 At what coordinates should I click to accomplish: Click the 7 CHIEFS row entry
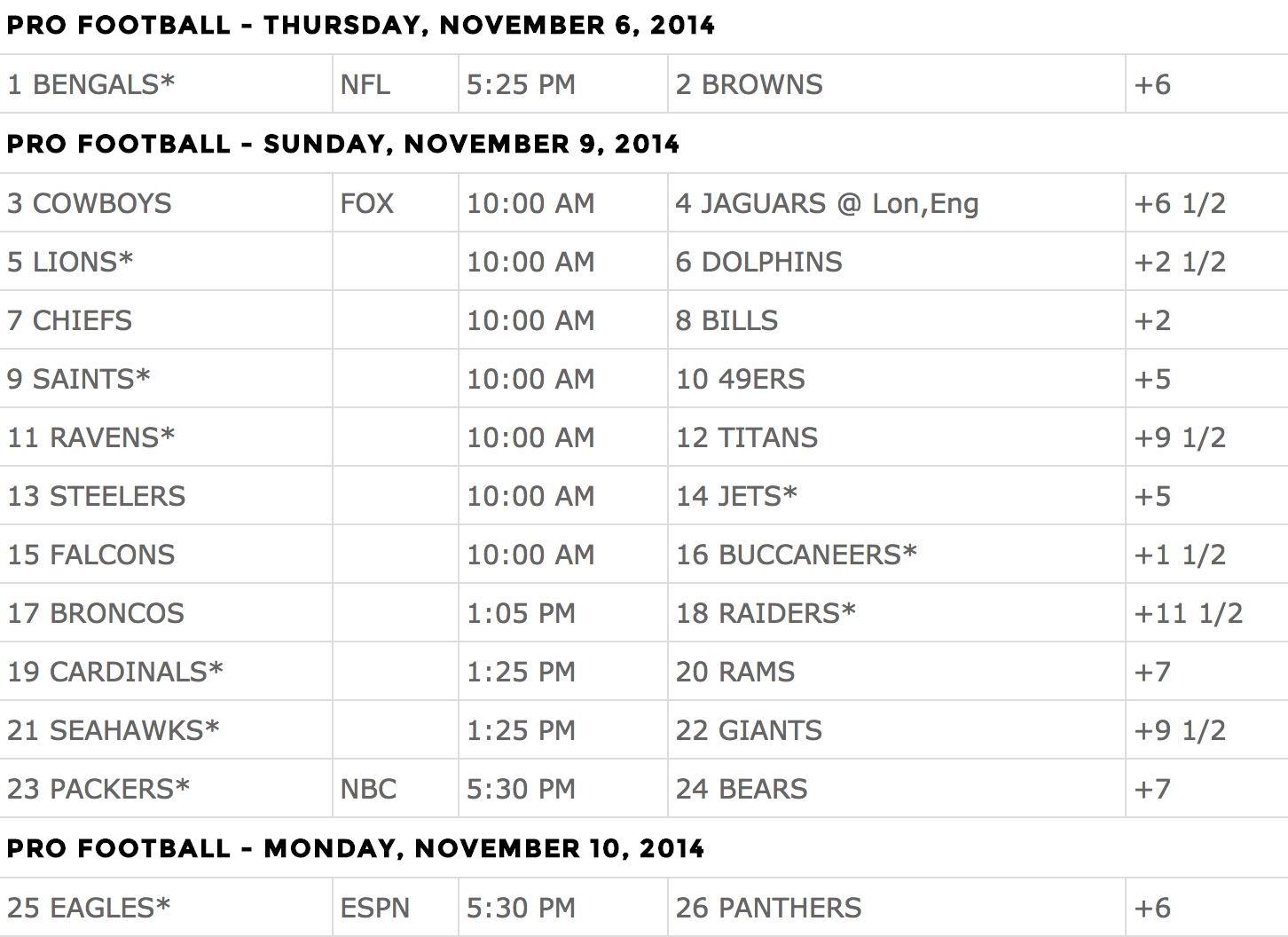click(x=70, y=320)
